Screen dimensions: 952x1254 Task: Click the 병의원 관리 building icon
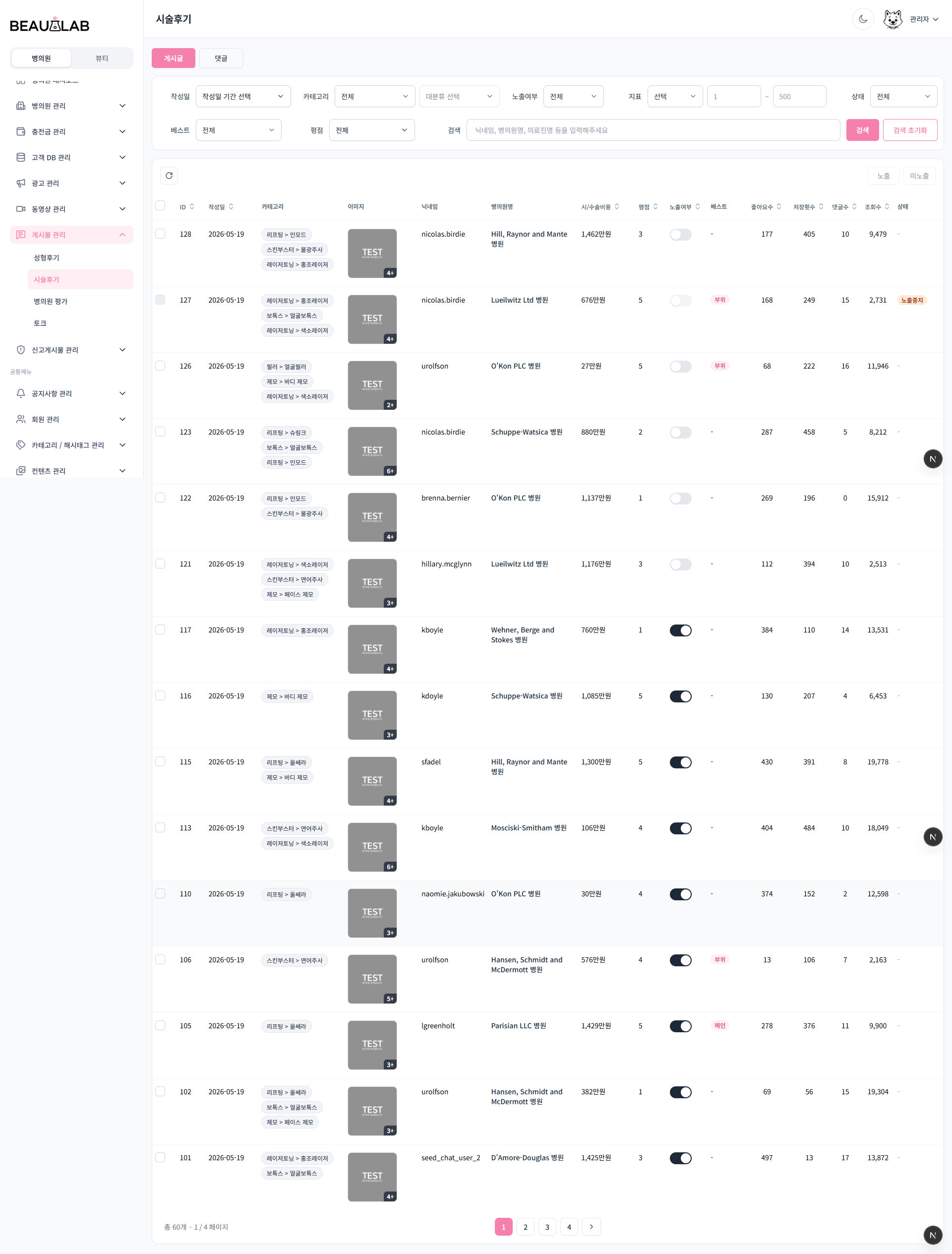point(21,106)
